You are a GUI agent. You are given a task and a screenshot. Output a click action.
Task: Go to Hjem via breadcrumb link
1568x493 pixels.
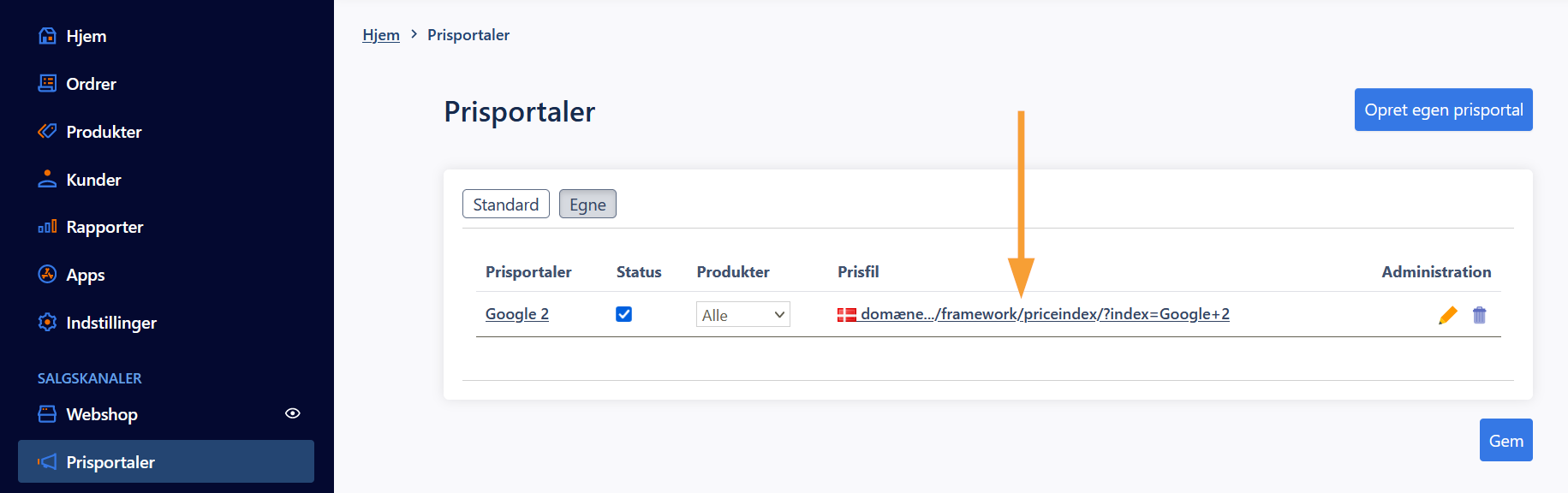tap(381, 35)
